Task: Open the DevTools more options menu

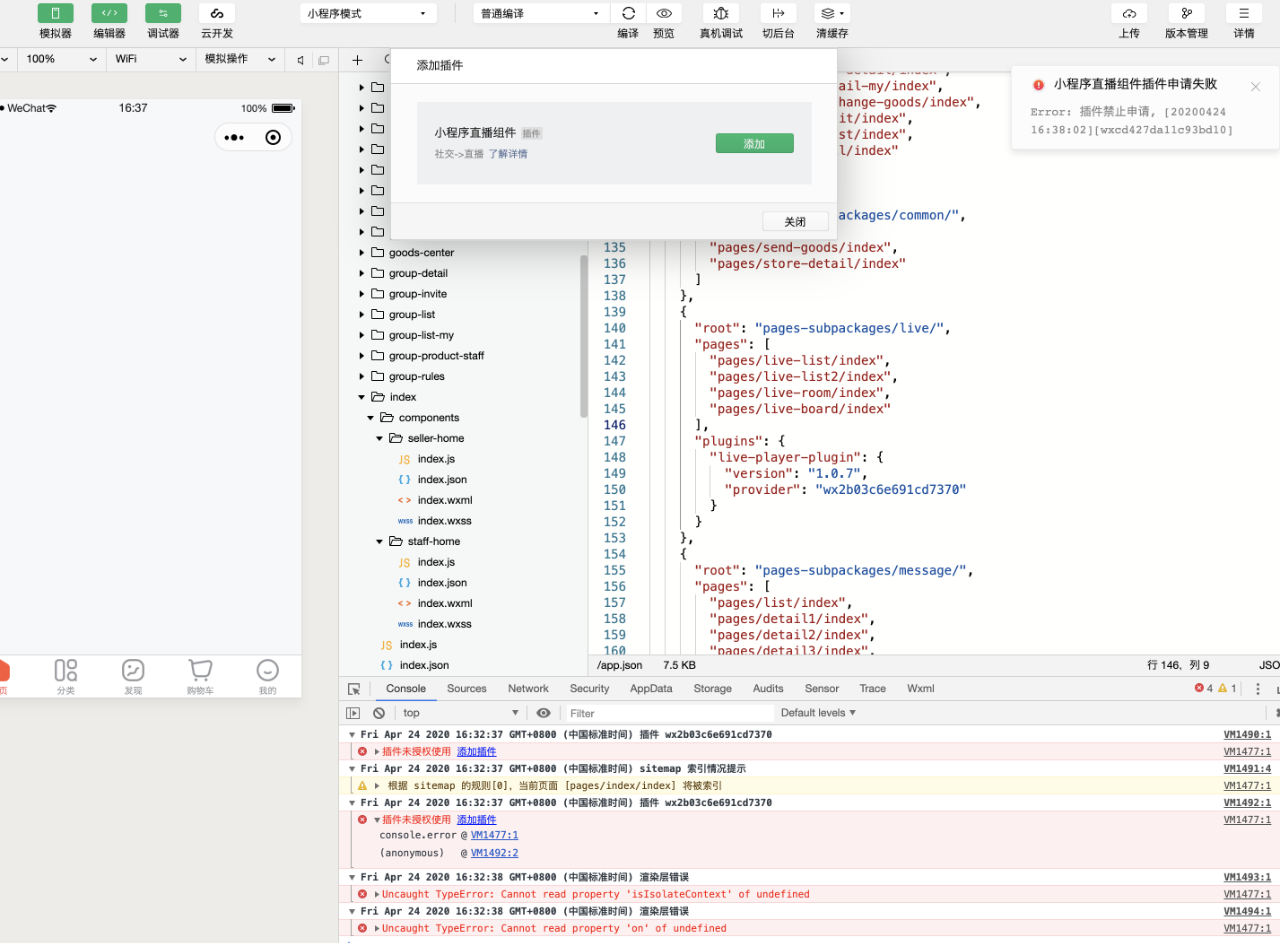Action: coord(1259,689)
